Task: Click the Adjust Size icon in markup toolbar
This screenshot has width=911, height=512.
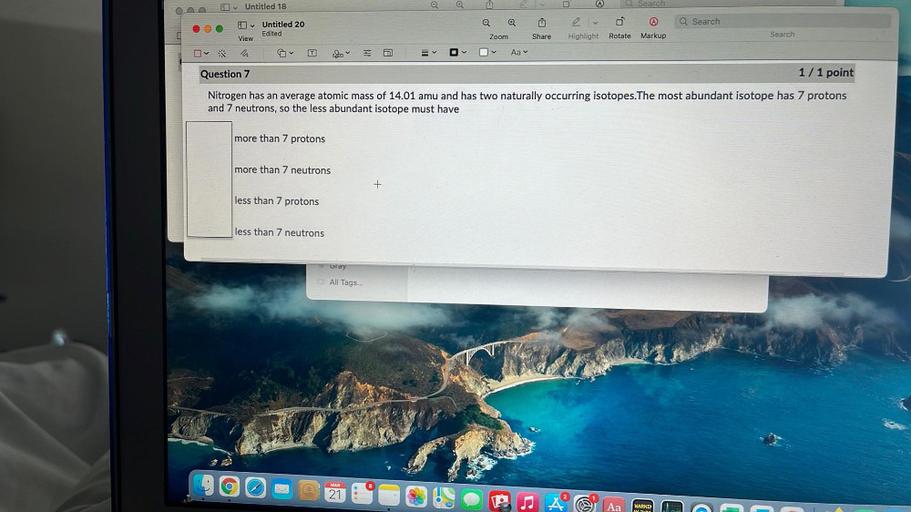Action: click(x=388, y=53)
